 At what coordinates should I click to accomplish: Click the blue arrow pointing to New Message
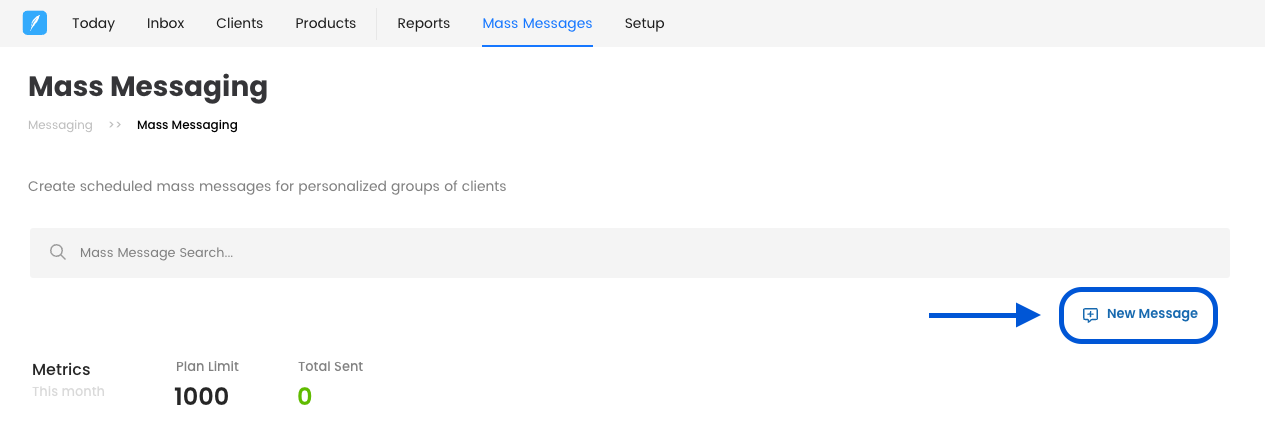tap(985, 315)
